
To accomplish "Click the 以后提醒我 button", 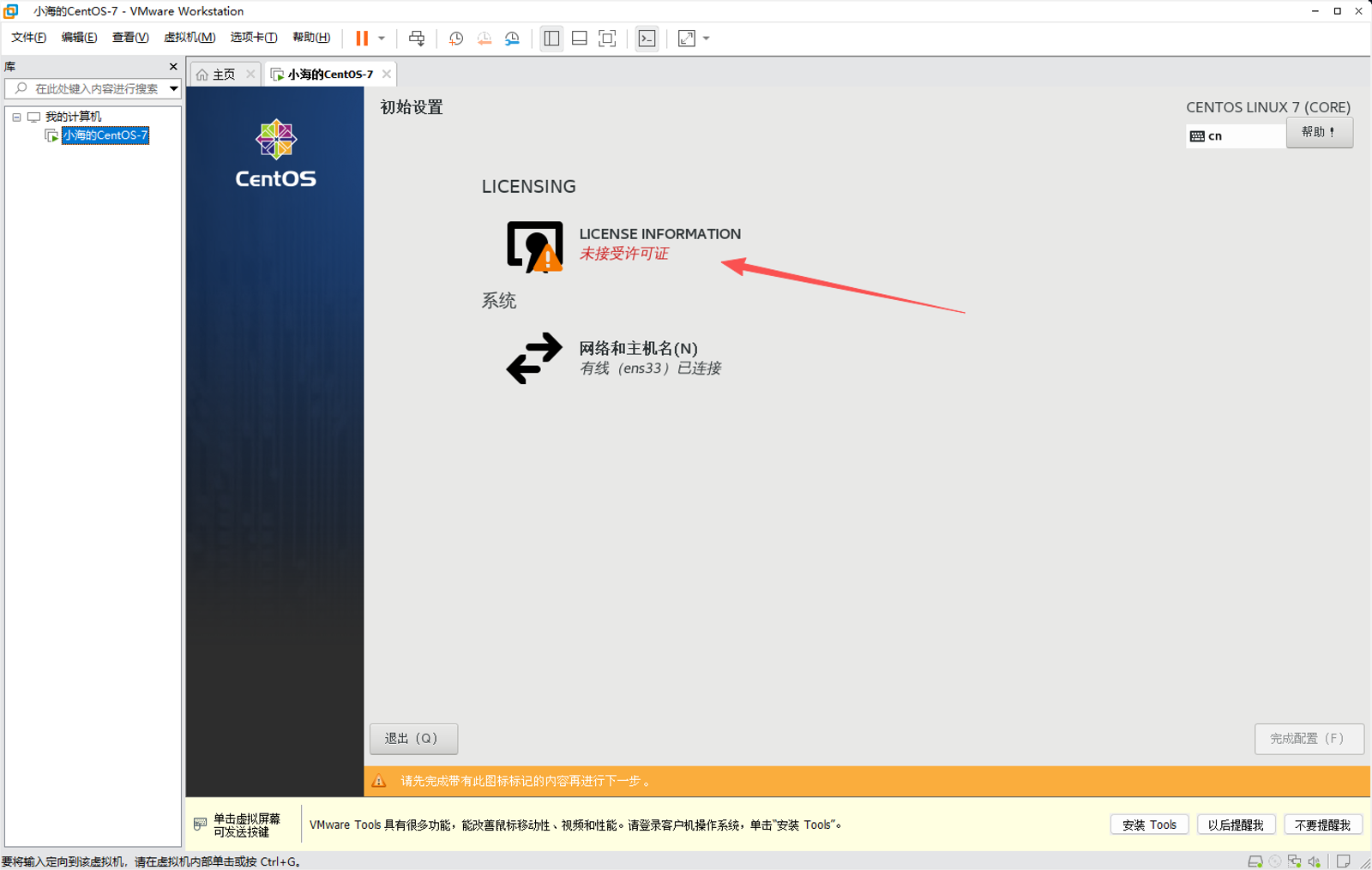I will [1236, 825].
